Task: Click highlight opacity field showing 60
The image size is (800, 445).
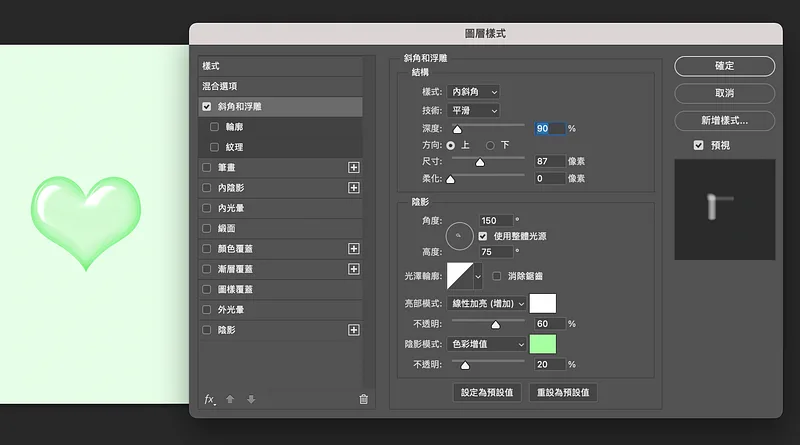Action: point(549,324)
